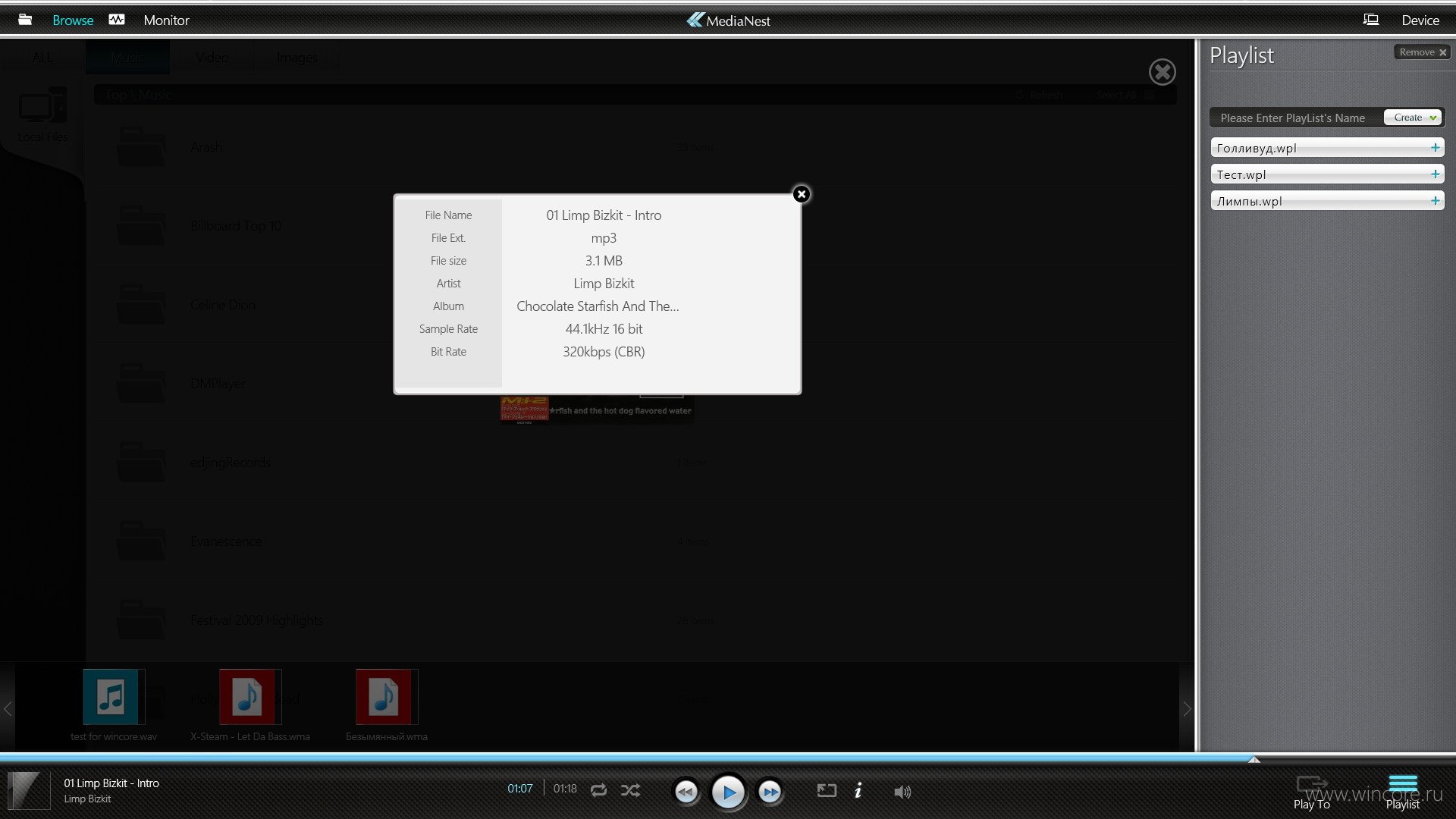Image resolution: width=1456 pixels, height=819 pixels.
Task: Click the elapsed time 01:07
Action: coord(519,789)
